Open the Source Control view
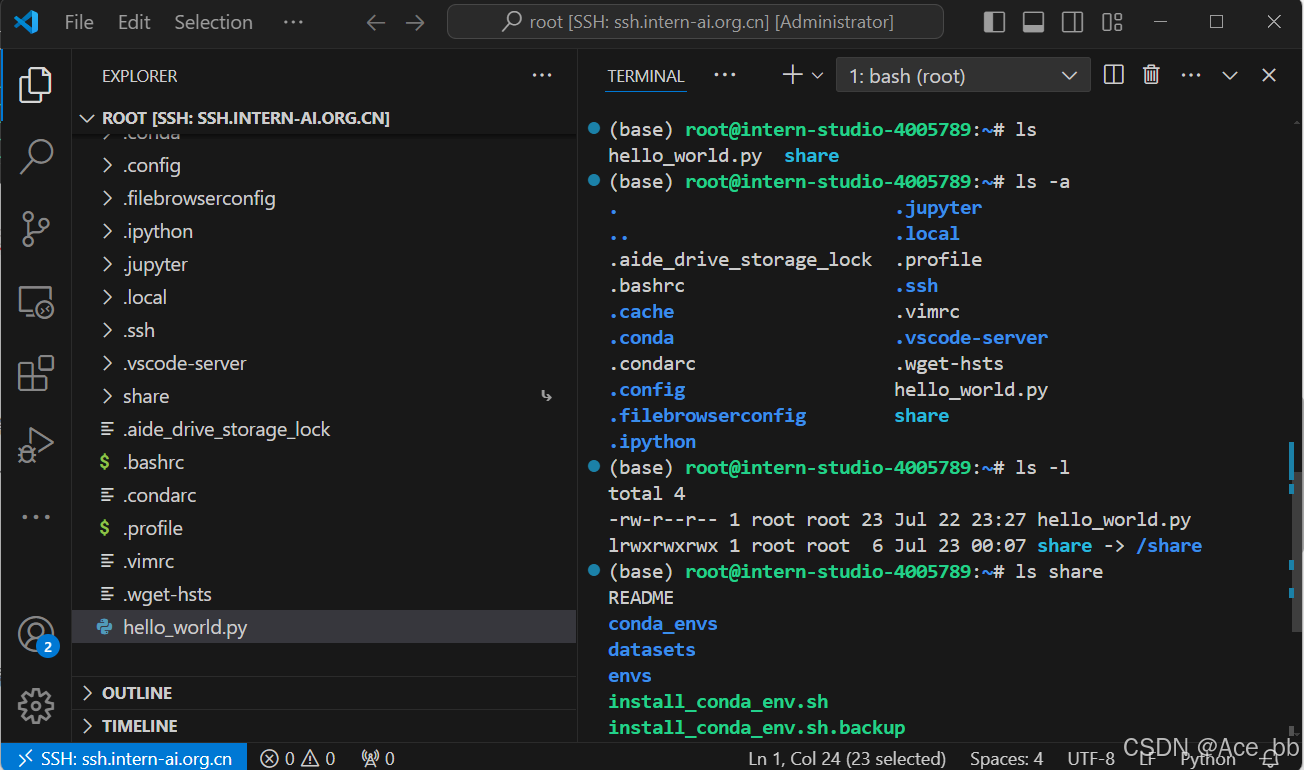The height and width of the screenshot is (770, 1304). coord(35,229)
